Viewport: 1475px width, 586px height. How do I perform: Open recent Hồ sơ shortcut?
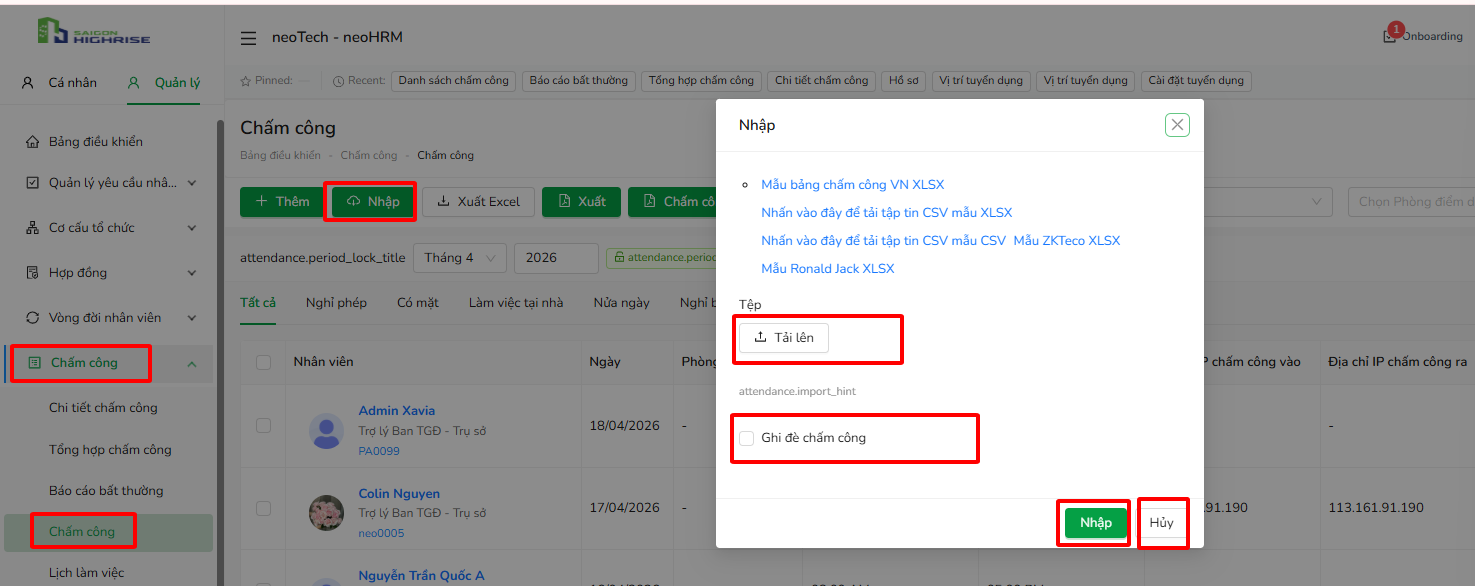point(903,81)
